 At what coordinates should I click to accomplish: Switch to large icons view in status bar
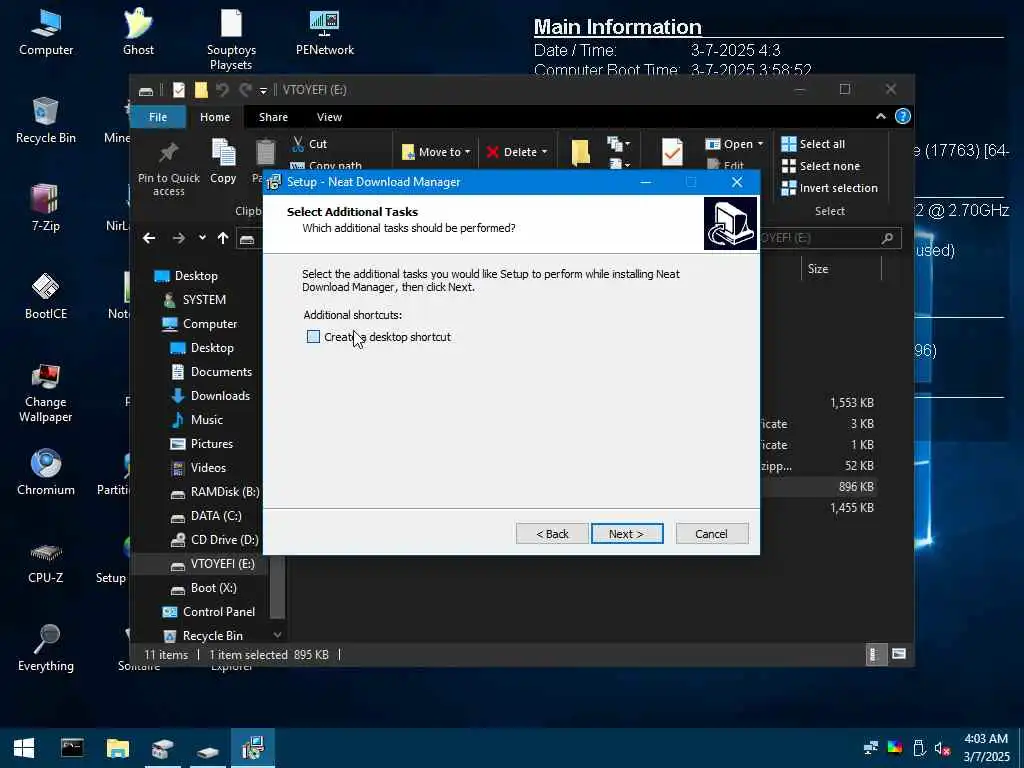tap(899, 654)
